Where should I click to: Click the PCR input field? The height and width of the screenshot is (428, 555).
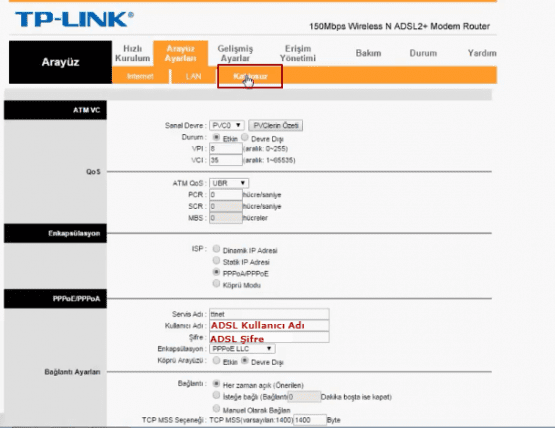click(226, 195)
